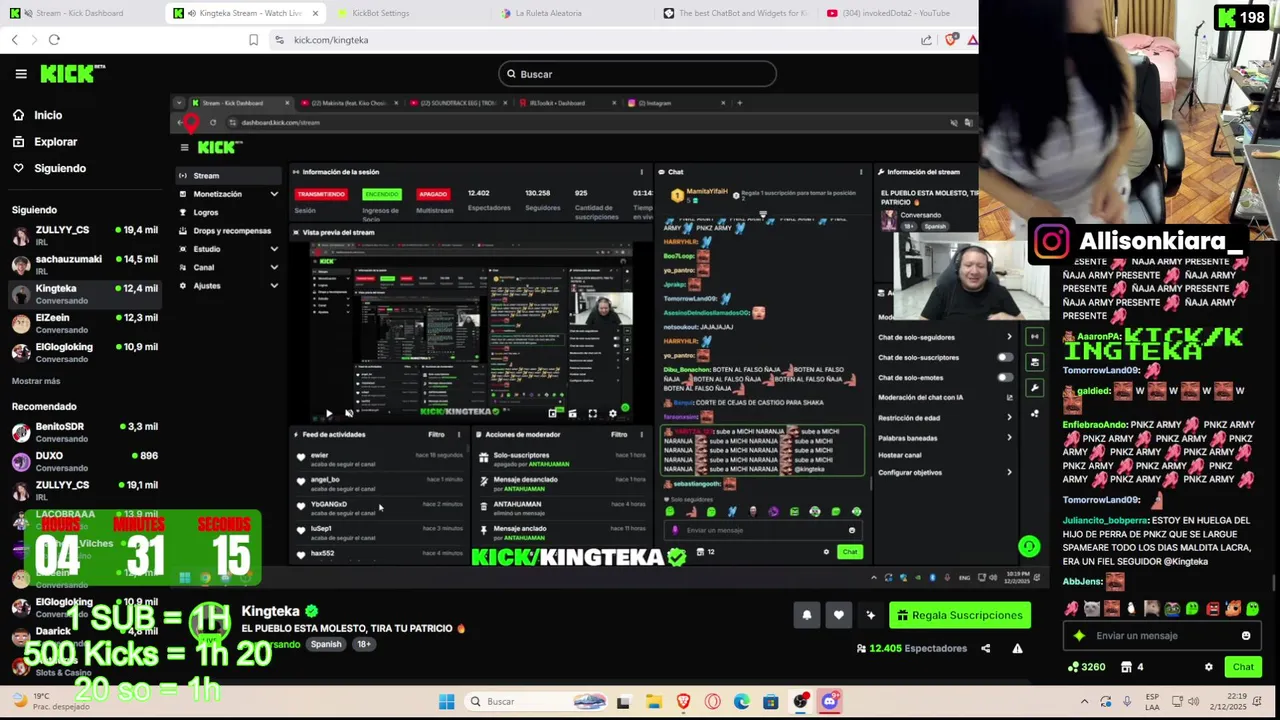
Task: Open the OBS Studio taskbar icon
Action: tap(801, 701)
